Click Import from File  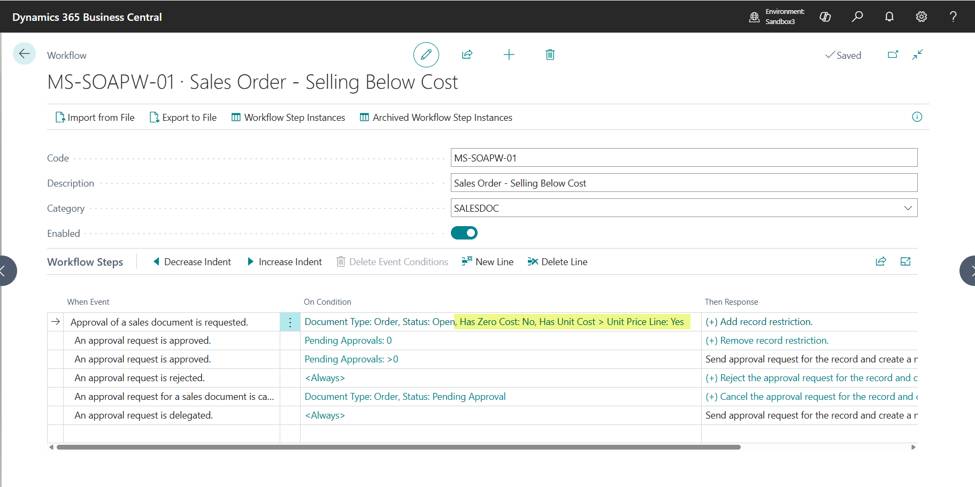[x=95, y=117]
